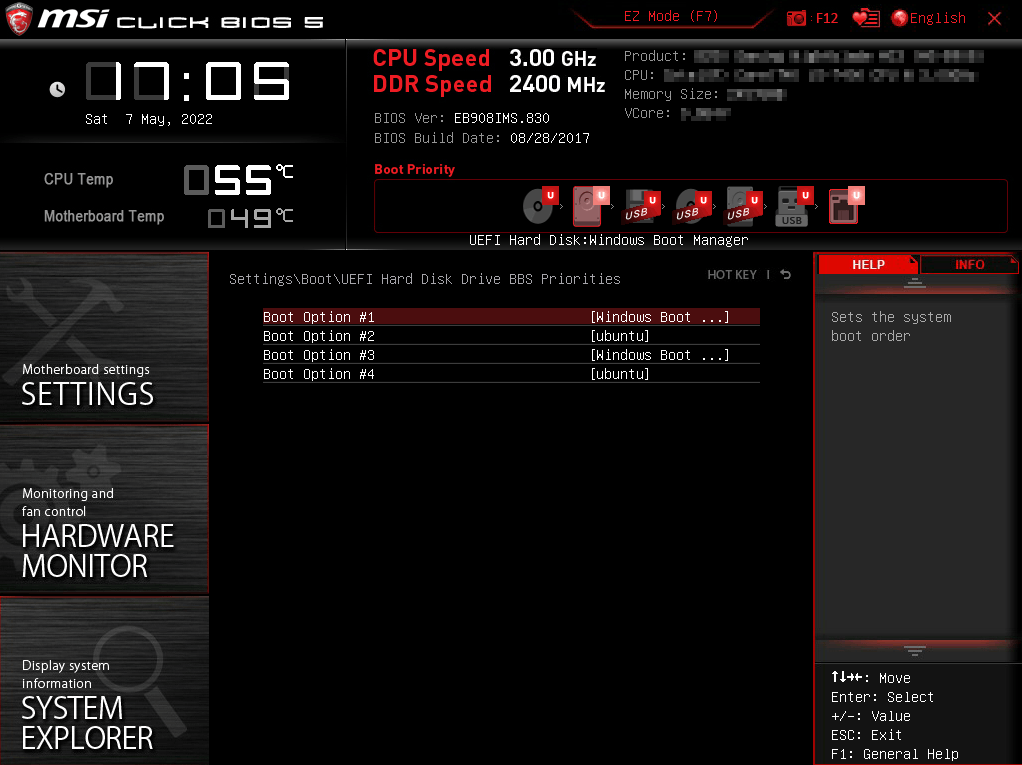The width and height of the screenshot is (1022, 765).
Task: Click the breadcrumb Settings\Boot\UEFI Hard Disk Drive BBS Priorities
Action: (x=424, y=279)
